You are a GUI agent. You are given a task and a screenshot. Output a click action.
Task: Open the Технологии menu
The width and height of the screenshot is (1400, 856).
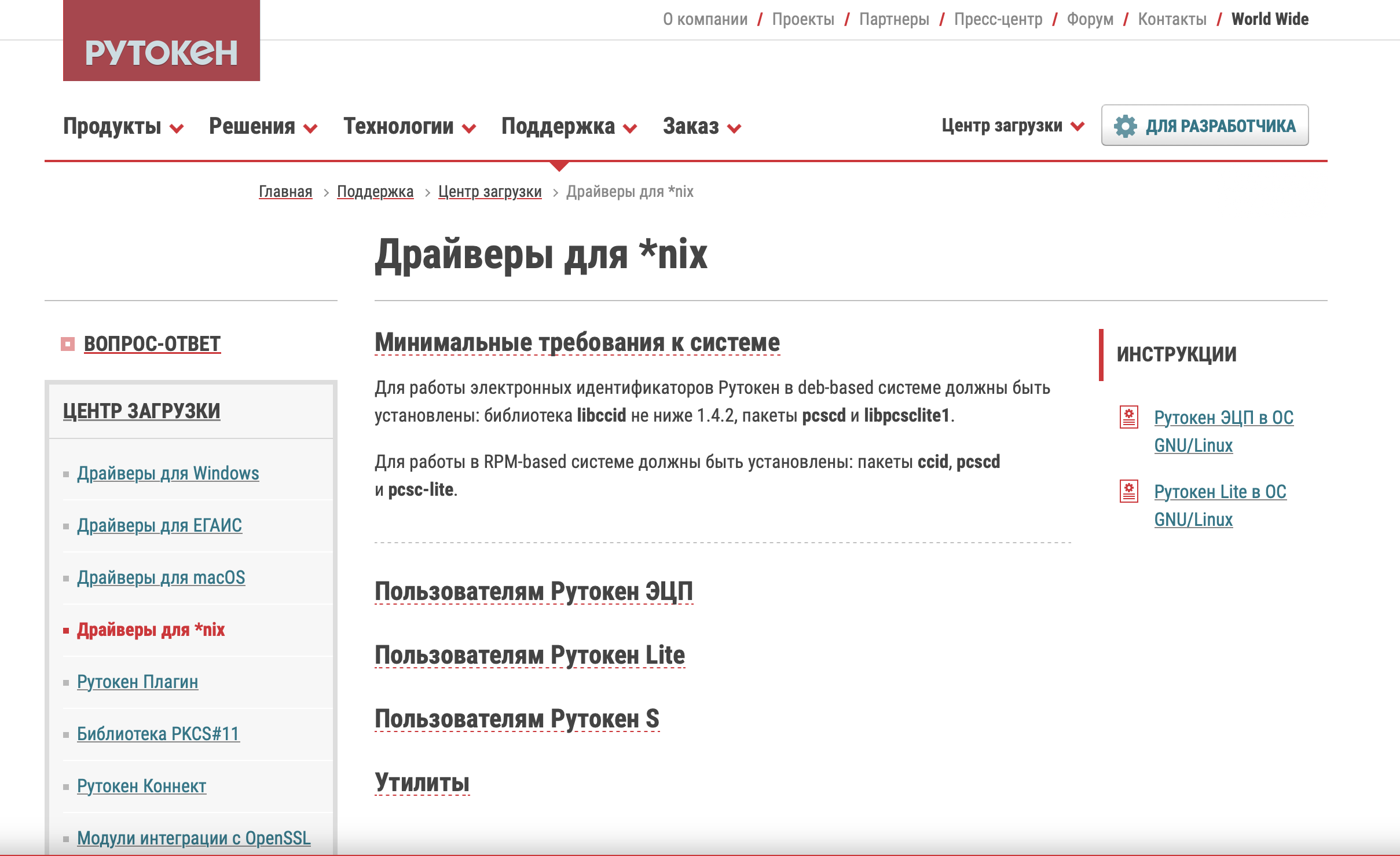[x=398, y=126]
